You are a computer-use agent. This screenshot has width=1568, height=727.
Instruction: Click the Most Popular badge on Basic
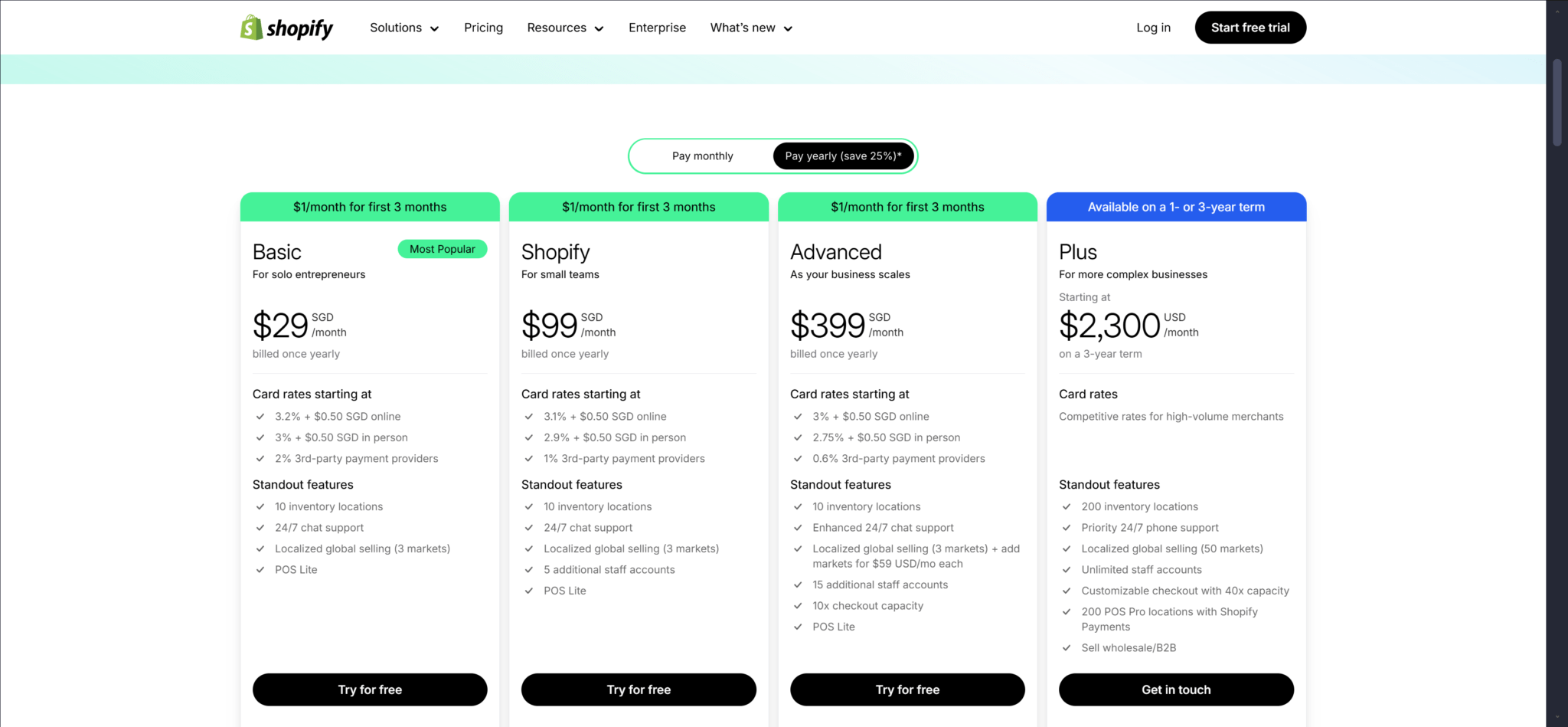point(442,249)
